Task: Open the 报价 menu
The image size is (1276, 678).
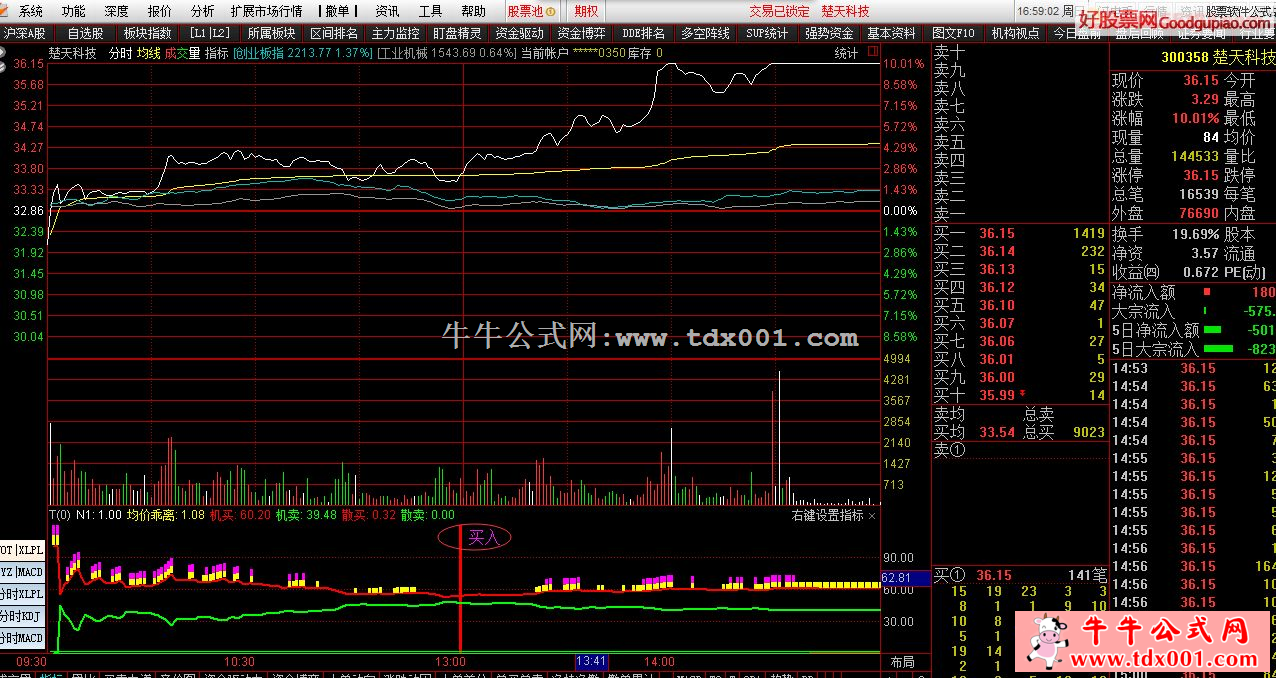Action: pos(159,11)
